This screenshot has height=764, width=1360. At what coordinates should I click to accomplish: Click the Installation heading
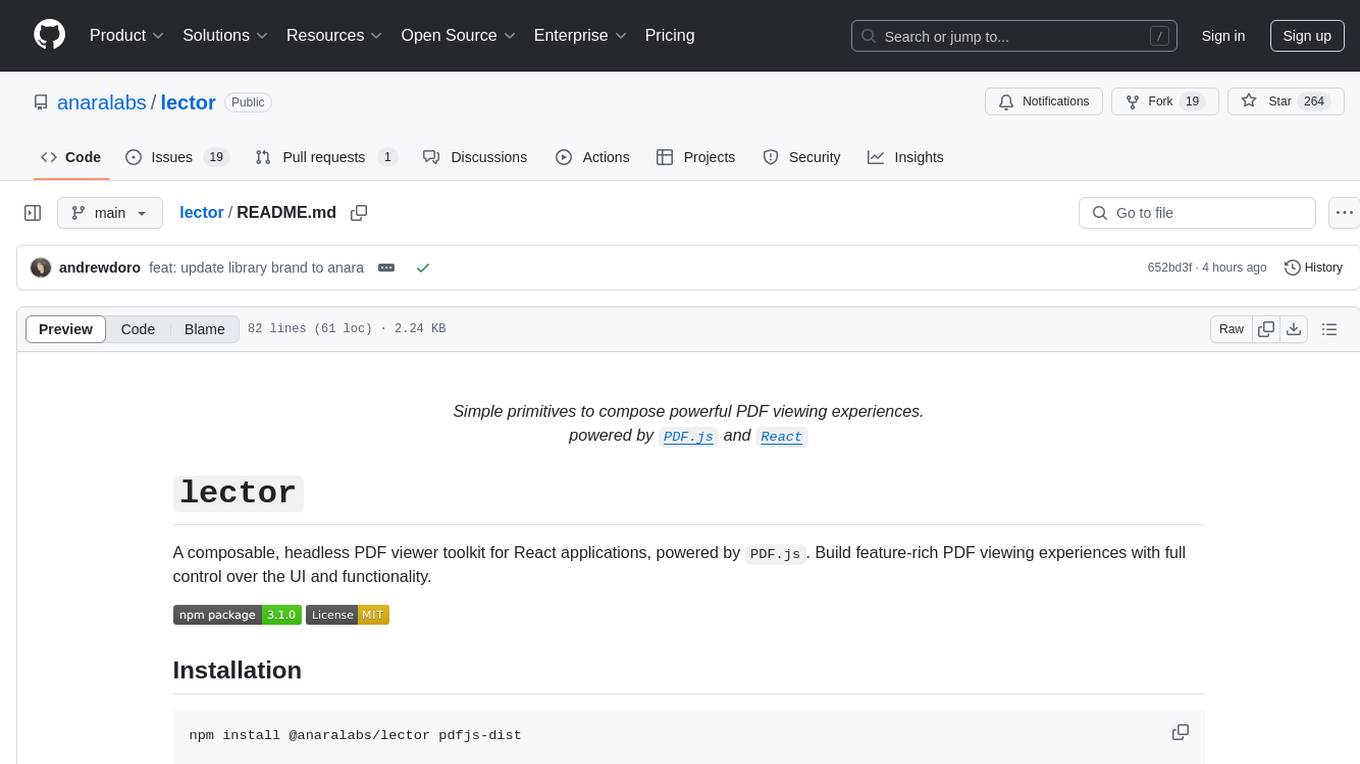click(237, 670)
